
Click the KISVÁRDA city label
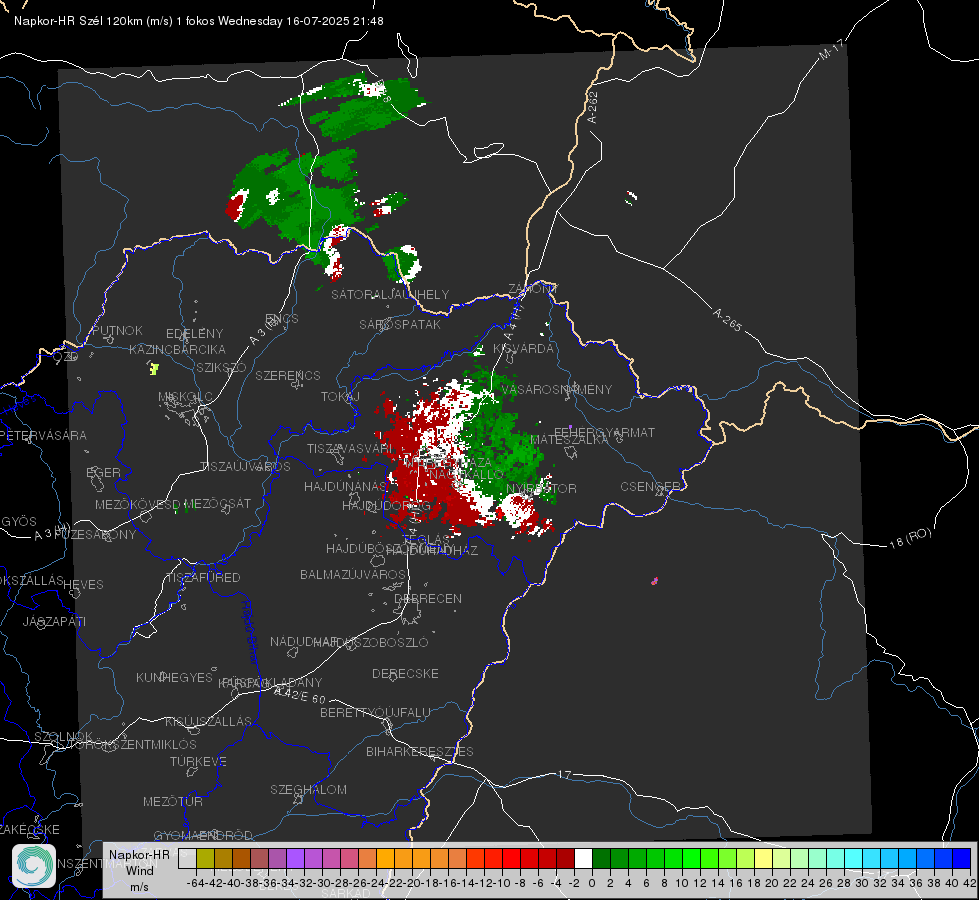(523, 349)
